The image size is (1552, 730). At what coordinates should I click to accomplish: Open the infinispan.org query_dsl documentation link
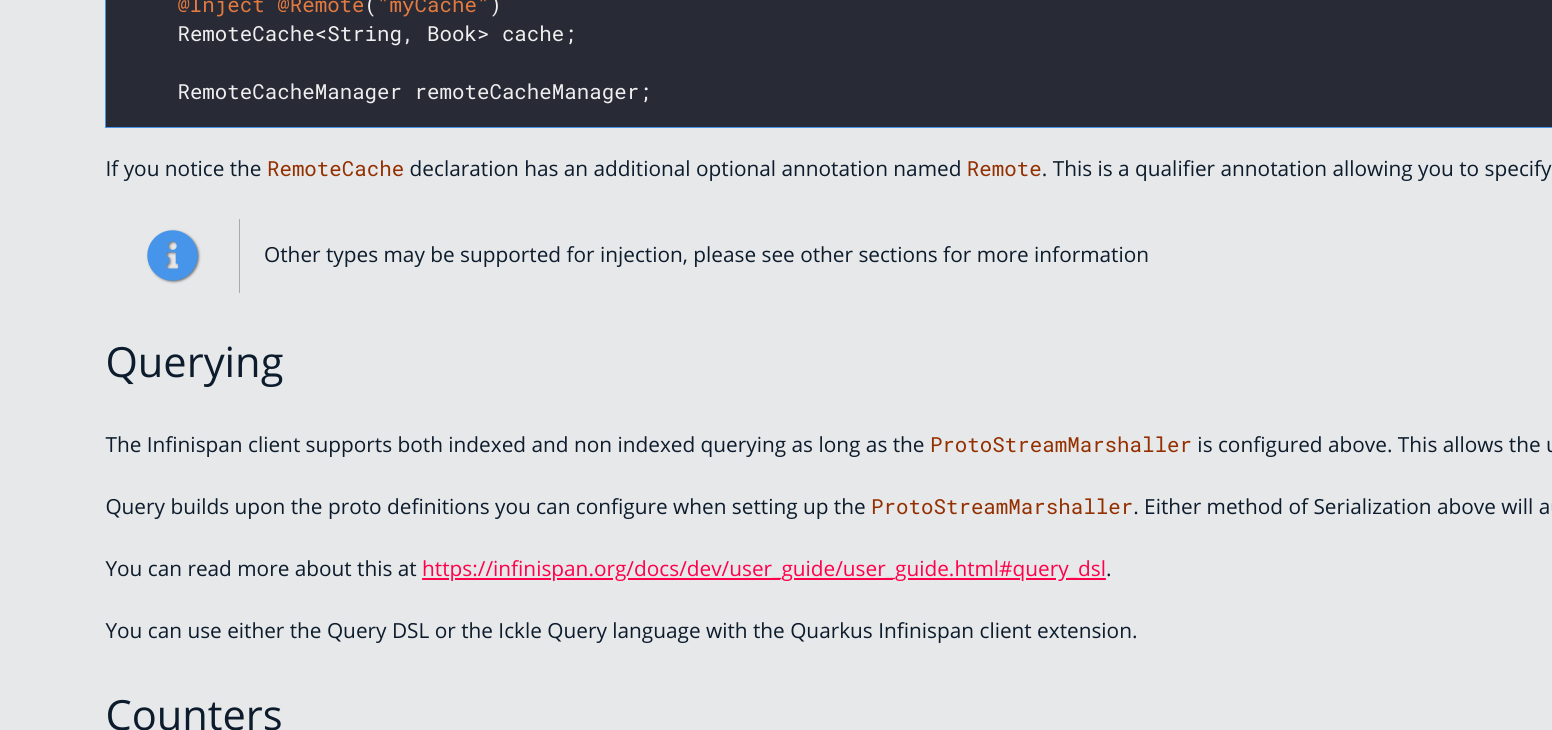[764, 569]
